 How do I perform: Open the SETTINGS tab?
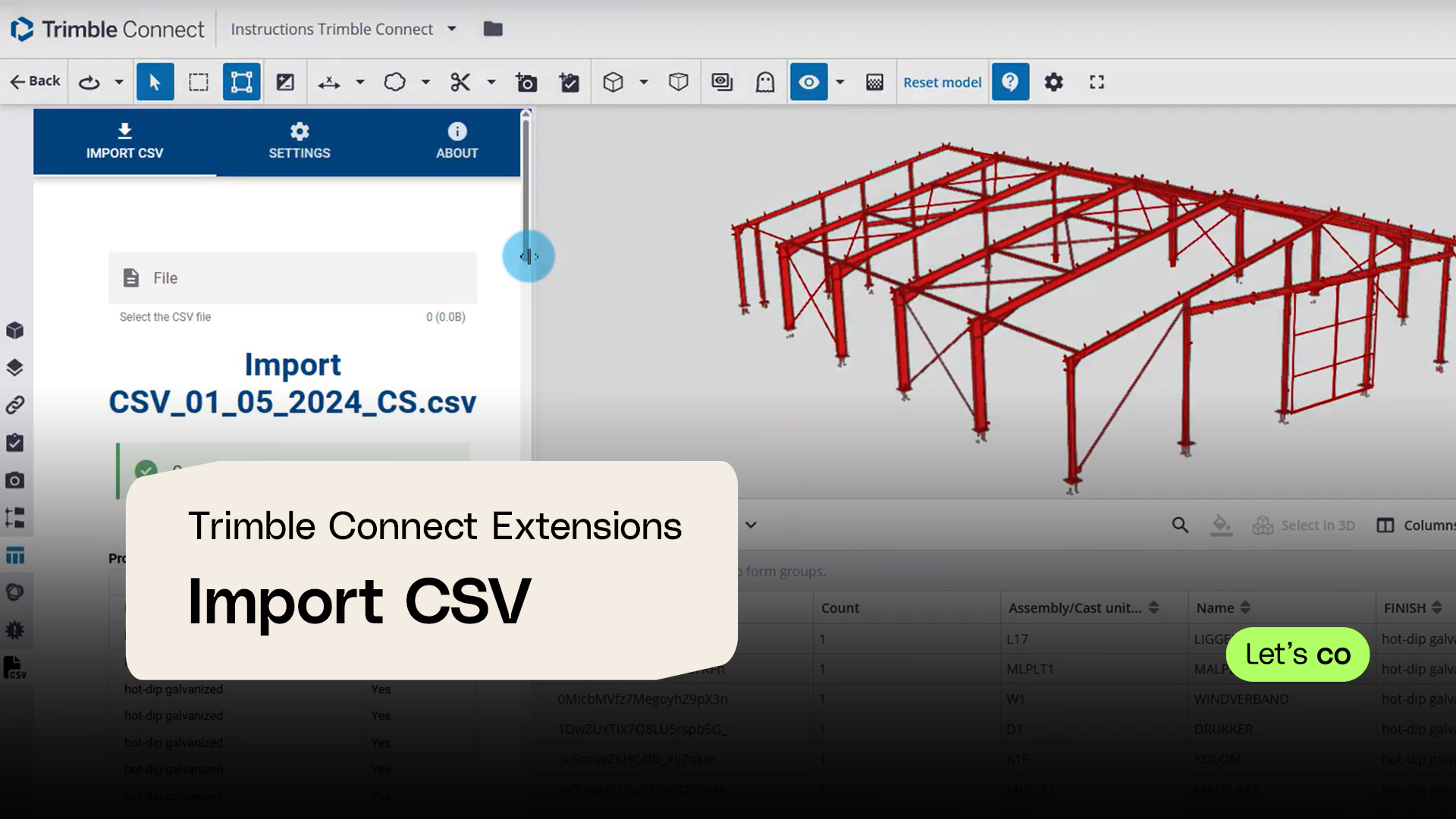(300, 142)
